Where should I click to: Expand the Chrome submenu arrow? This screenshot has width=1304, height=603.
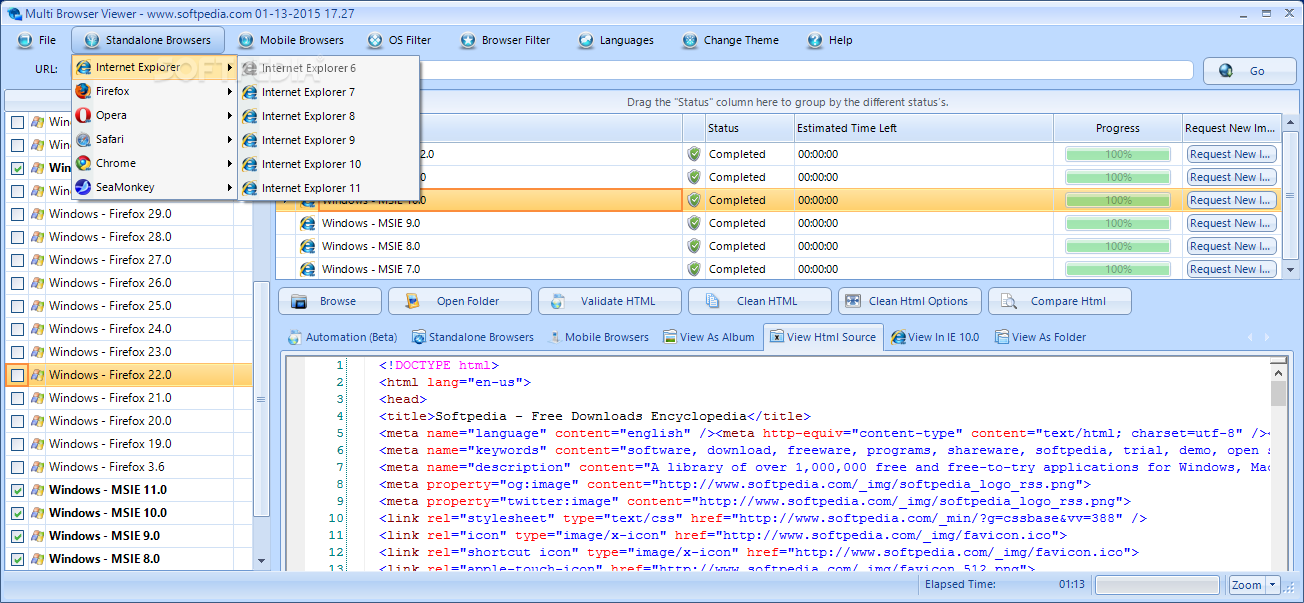229,163
